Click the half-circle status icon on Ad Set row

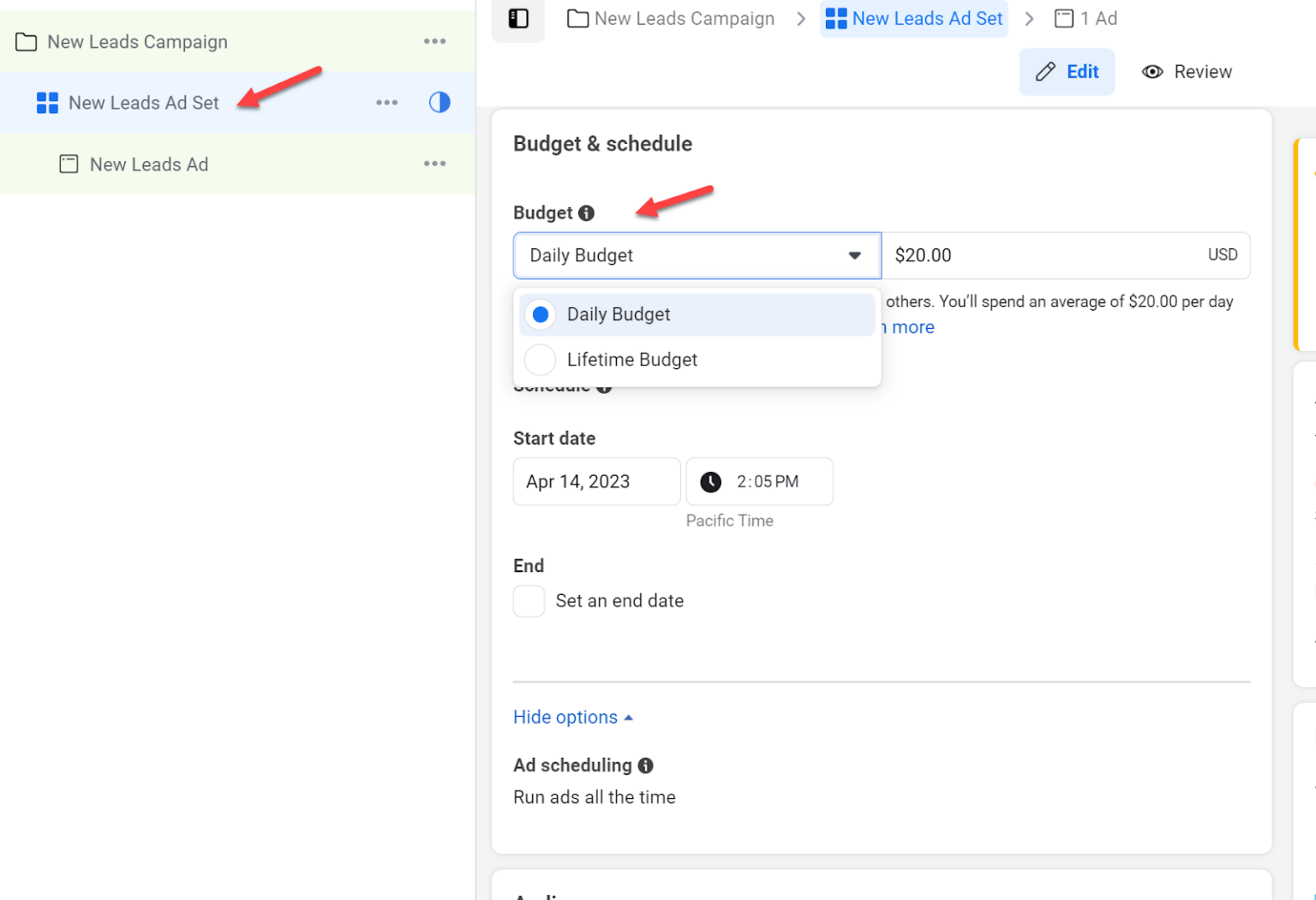pyautogui.click(x=440, y=103)
